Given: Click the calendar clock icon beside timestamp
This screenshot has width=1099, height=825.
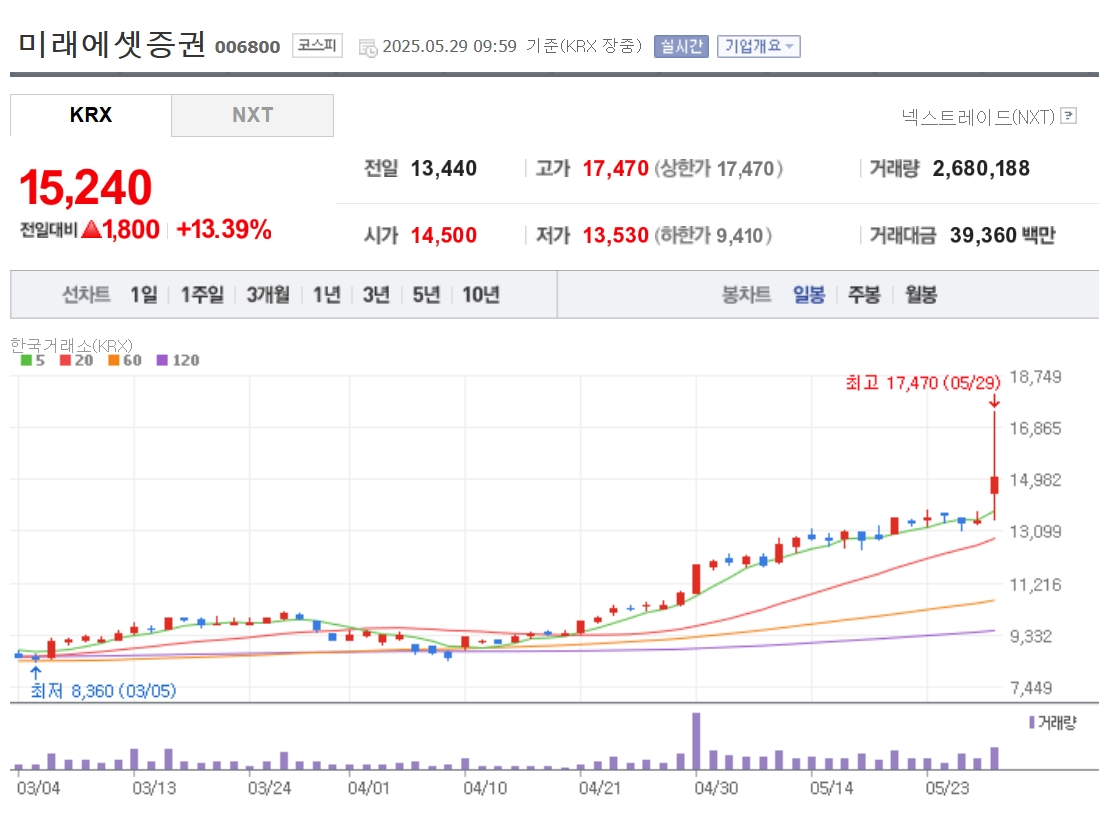Looking at the screenshot, I should click(367, 48).
